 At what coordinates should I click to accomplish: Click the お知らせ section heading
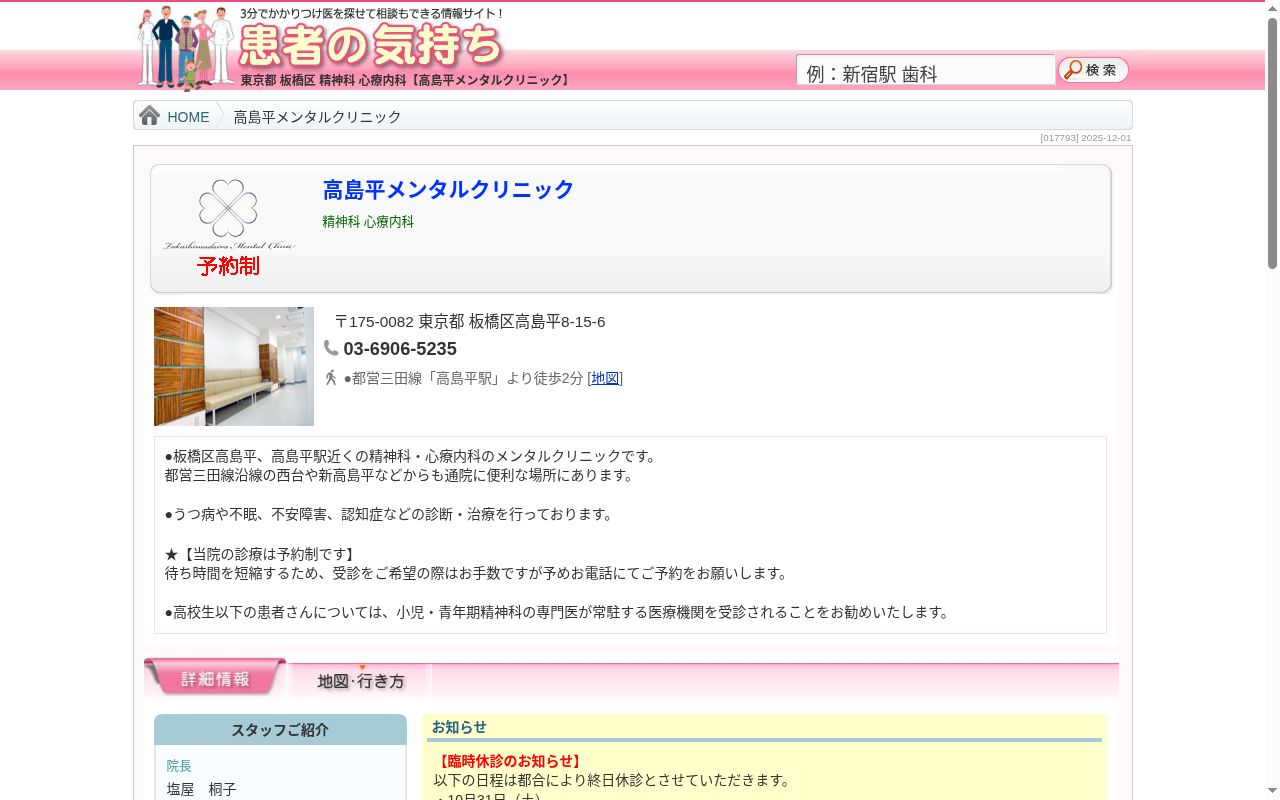(x=459, y=727)
